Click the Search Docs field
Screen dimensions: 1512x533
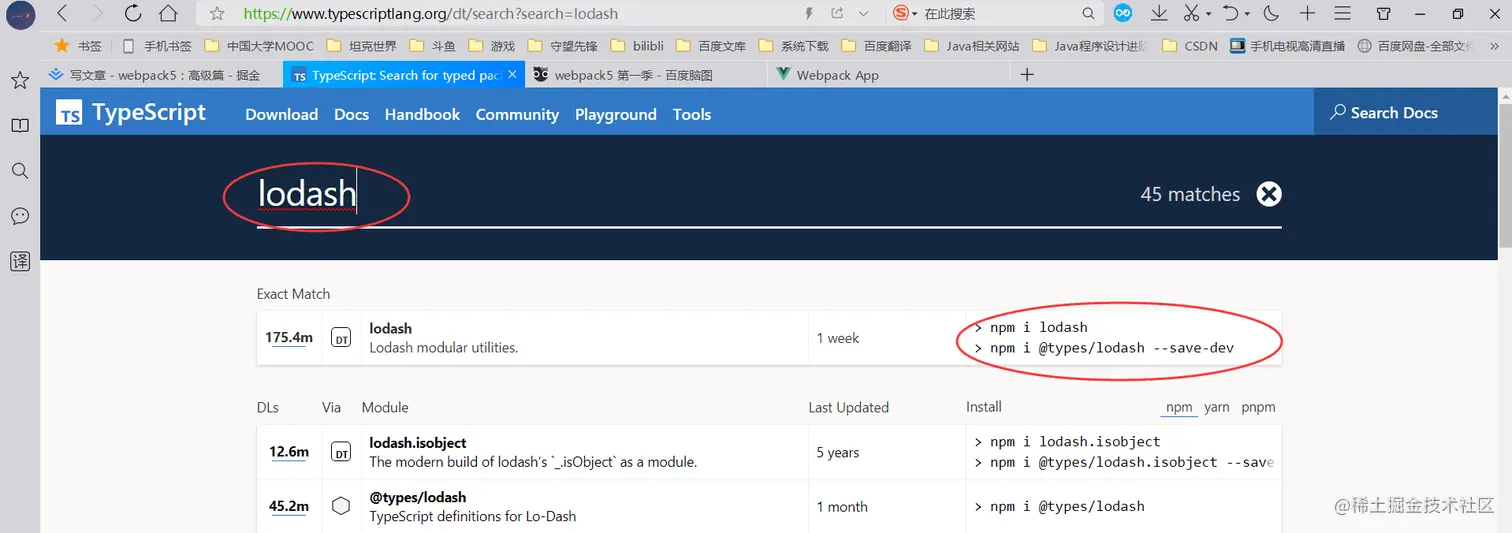pyautogui.click(x=1405, y=112)
